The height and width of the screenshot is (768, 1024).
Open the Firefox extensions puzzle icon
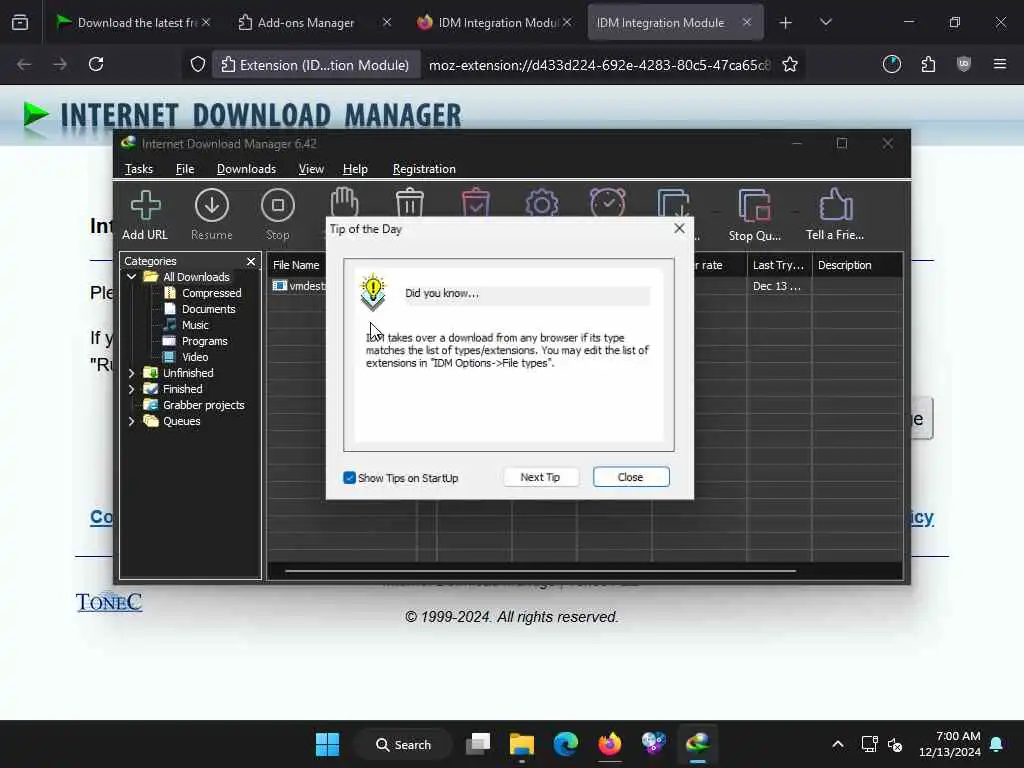coord(928,64)
